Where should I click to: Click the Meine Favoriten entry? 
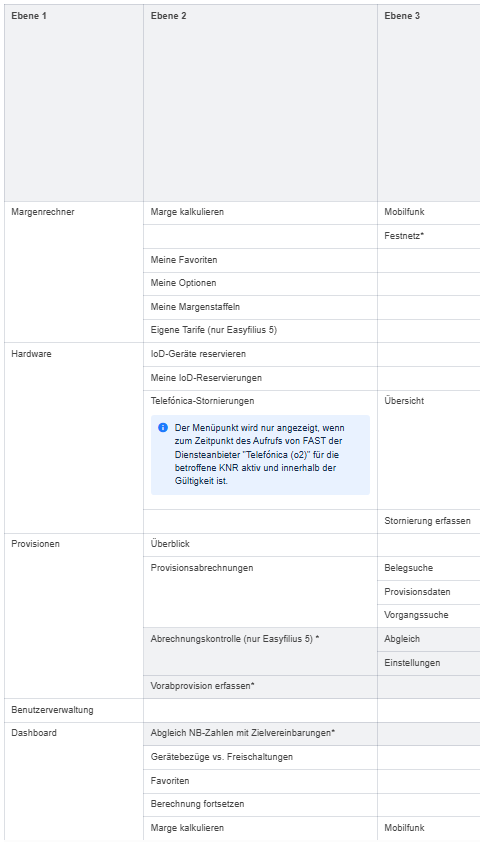pyautogui.click(x=260, y=260)
